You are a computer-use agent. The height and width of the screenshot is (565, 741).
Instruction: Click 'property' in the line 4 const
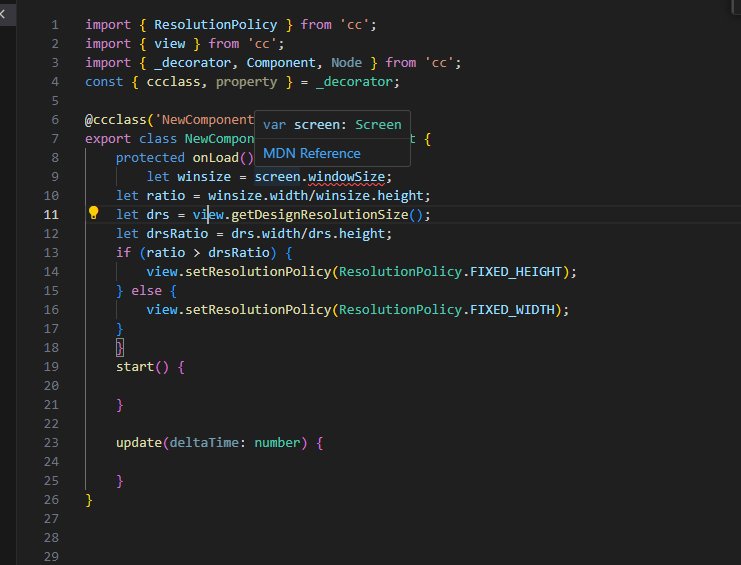pyautogui.click(x=246, y=82)
